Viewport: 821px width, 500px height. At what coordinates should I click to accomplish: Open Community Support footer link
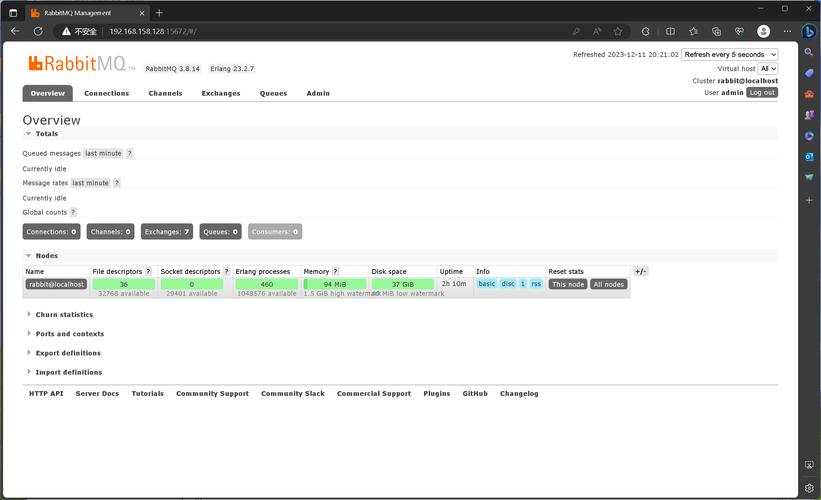213,394
